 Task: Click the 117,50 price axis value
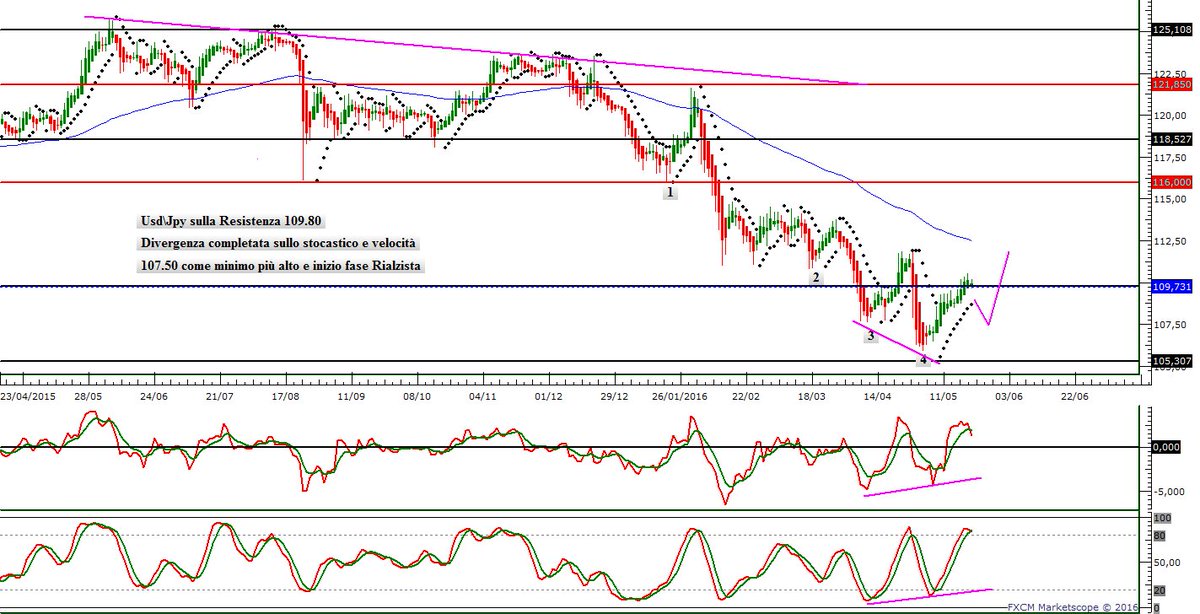pyautogui.click(x=1168, y=157)
